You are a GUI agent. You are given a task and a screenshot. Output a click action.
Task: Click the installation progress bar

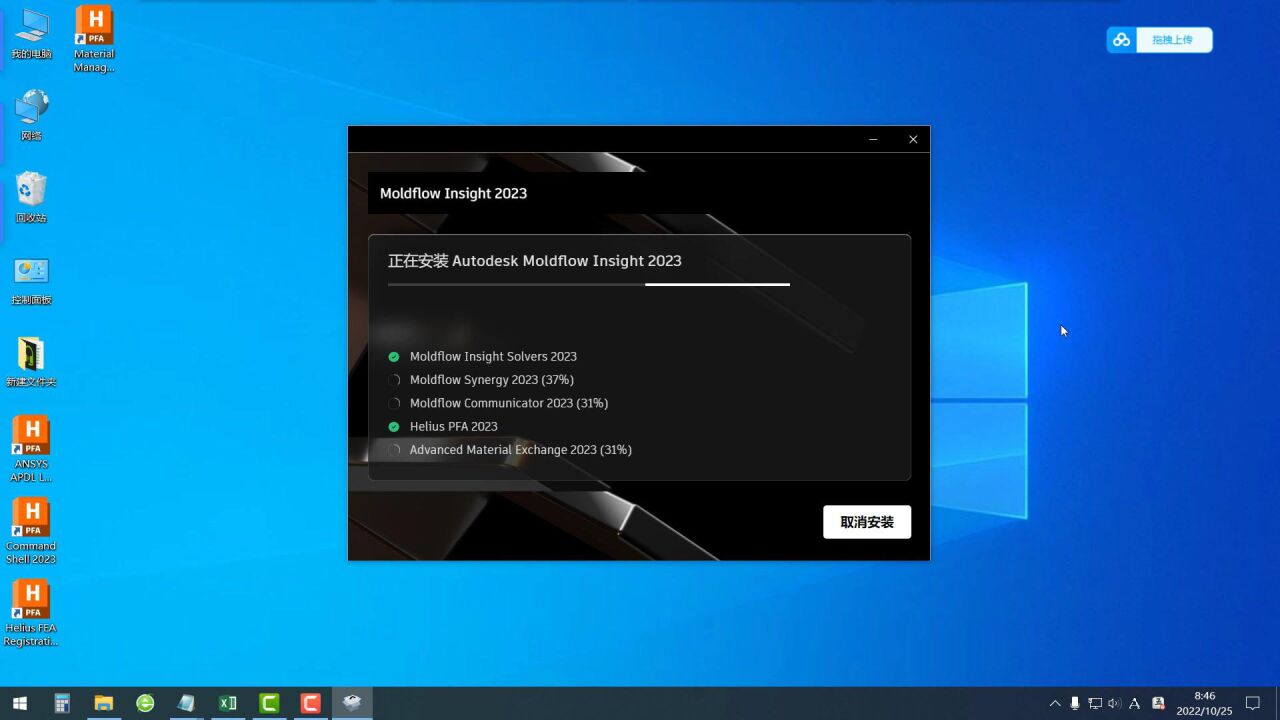(x=589, y=285)
